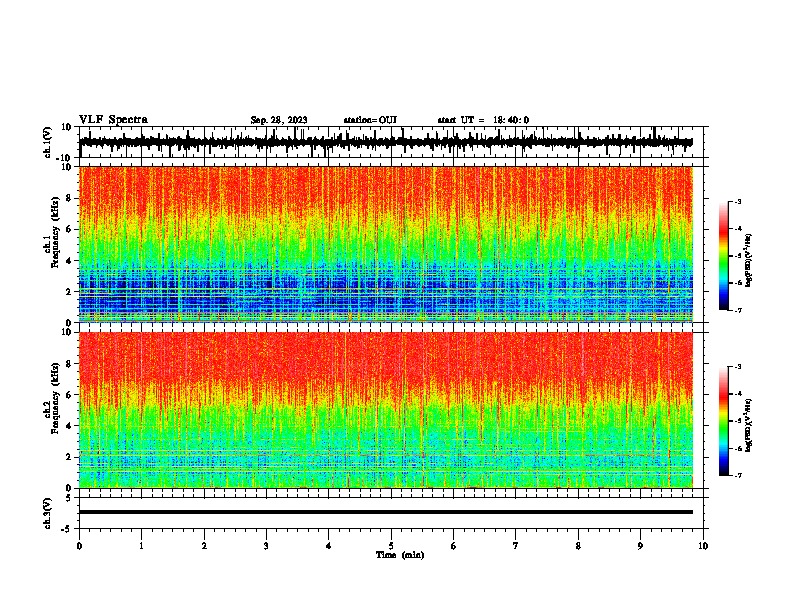Click the ch.1 frequency axis "6" tick
The height and width of the screenshot is (612, 792).
point(70,229)
